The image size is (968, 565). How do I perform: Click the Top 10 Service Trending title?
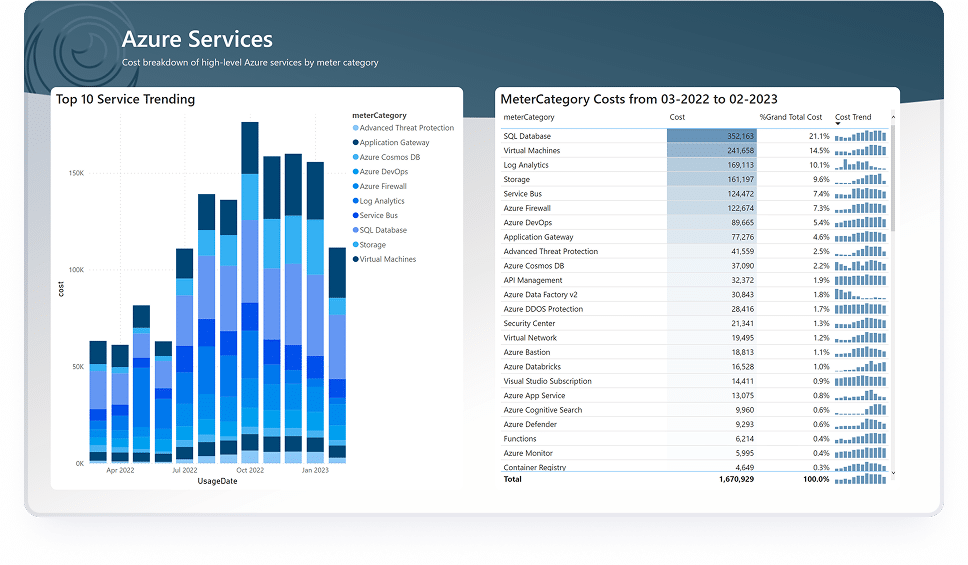[x=125, y=99]
